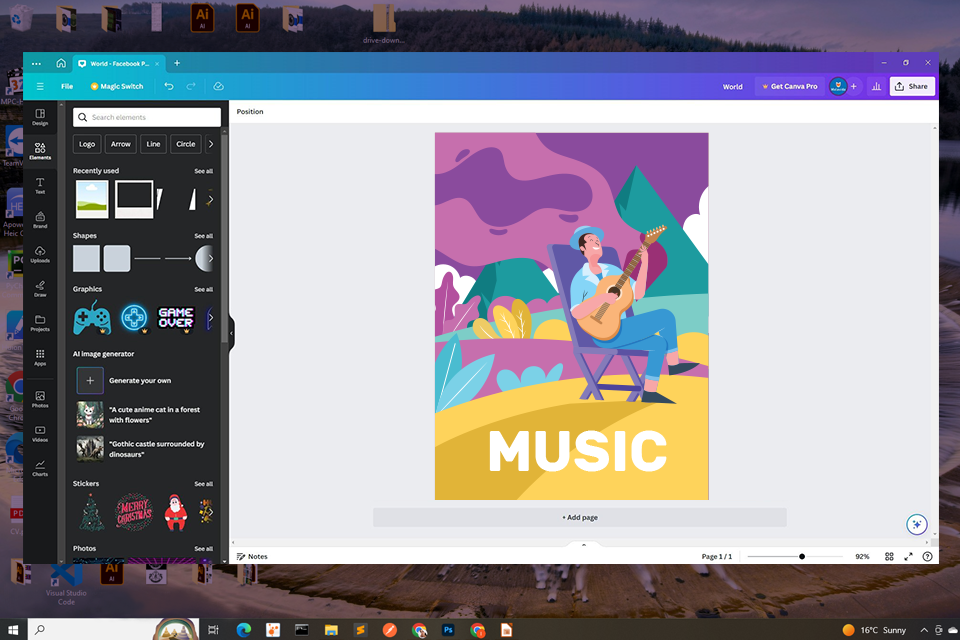Open the Projects panel

[40, 323]
